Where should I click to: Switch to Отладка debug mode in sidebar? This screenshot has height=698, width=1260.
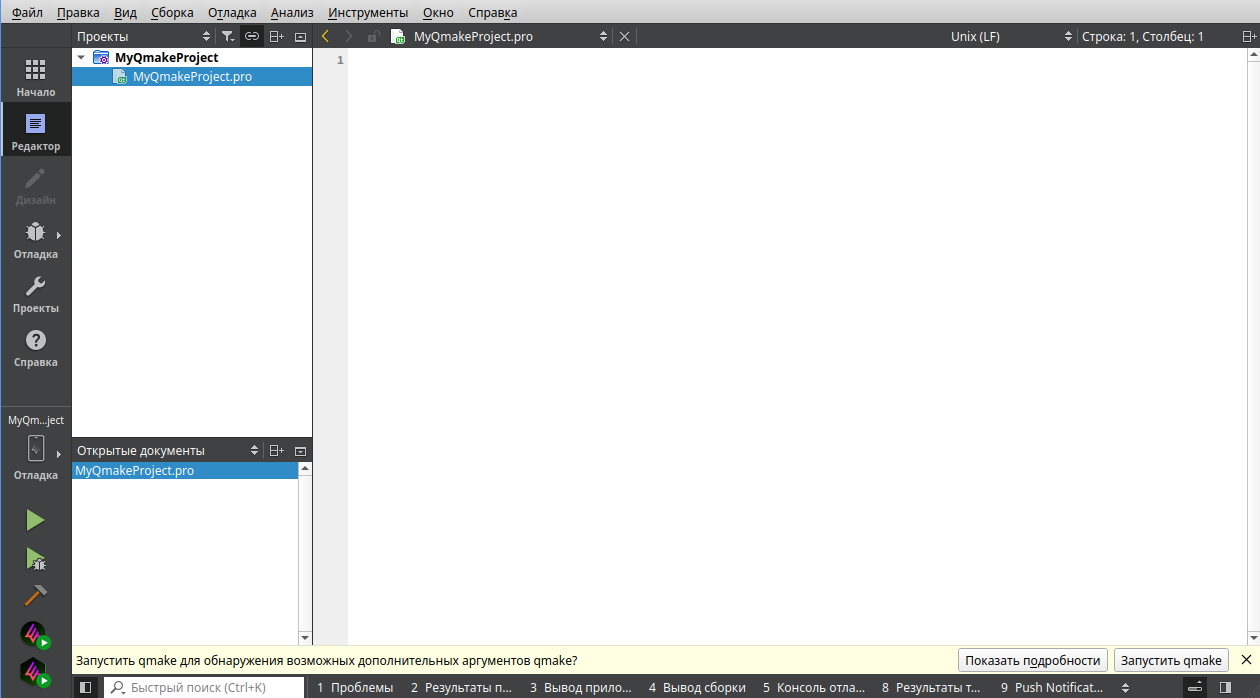[35, 240]
